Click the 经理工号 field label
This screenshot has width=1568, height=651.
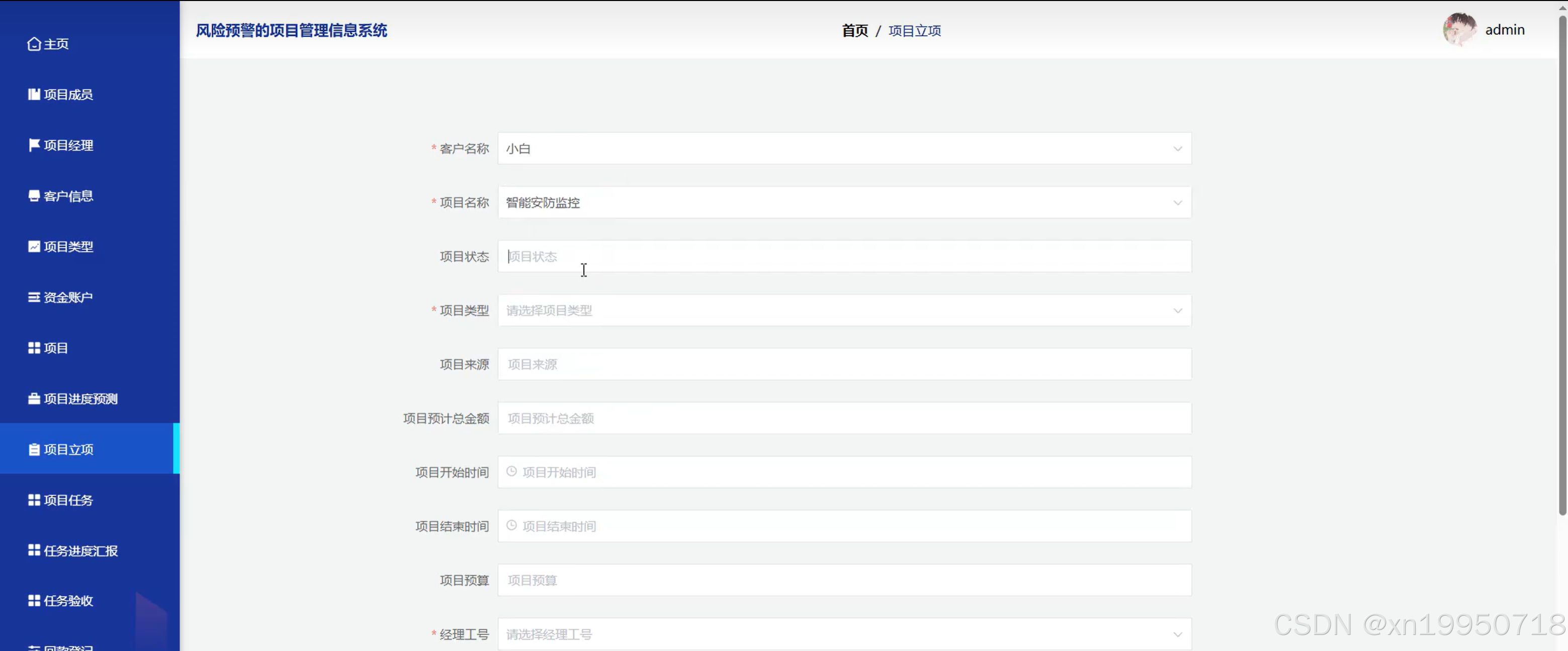pyautogui.click(x=464, y=634)
